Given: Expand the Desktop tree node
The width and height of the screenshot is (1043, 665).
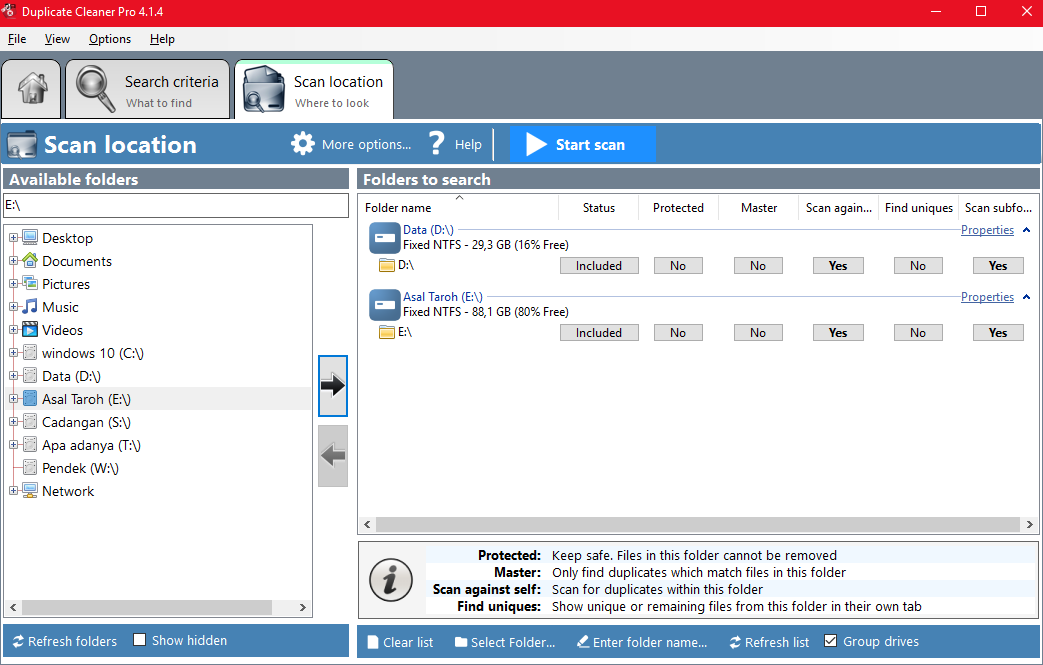Looking at the screenshot, I should 13,237.
